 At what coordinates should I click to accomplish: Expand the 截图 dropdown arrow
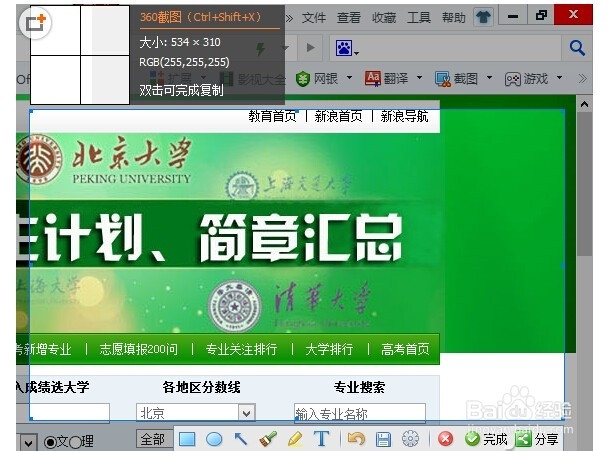tap(489, 78)
